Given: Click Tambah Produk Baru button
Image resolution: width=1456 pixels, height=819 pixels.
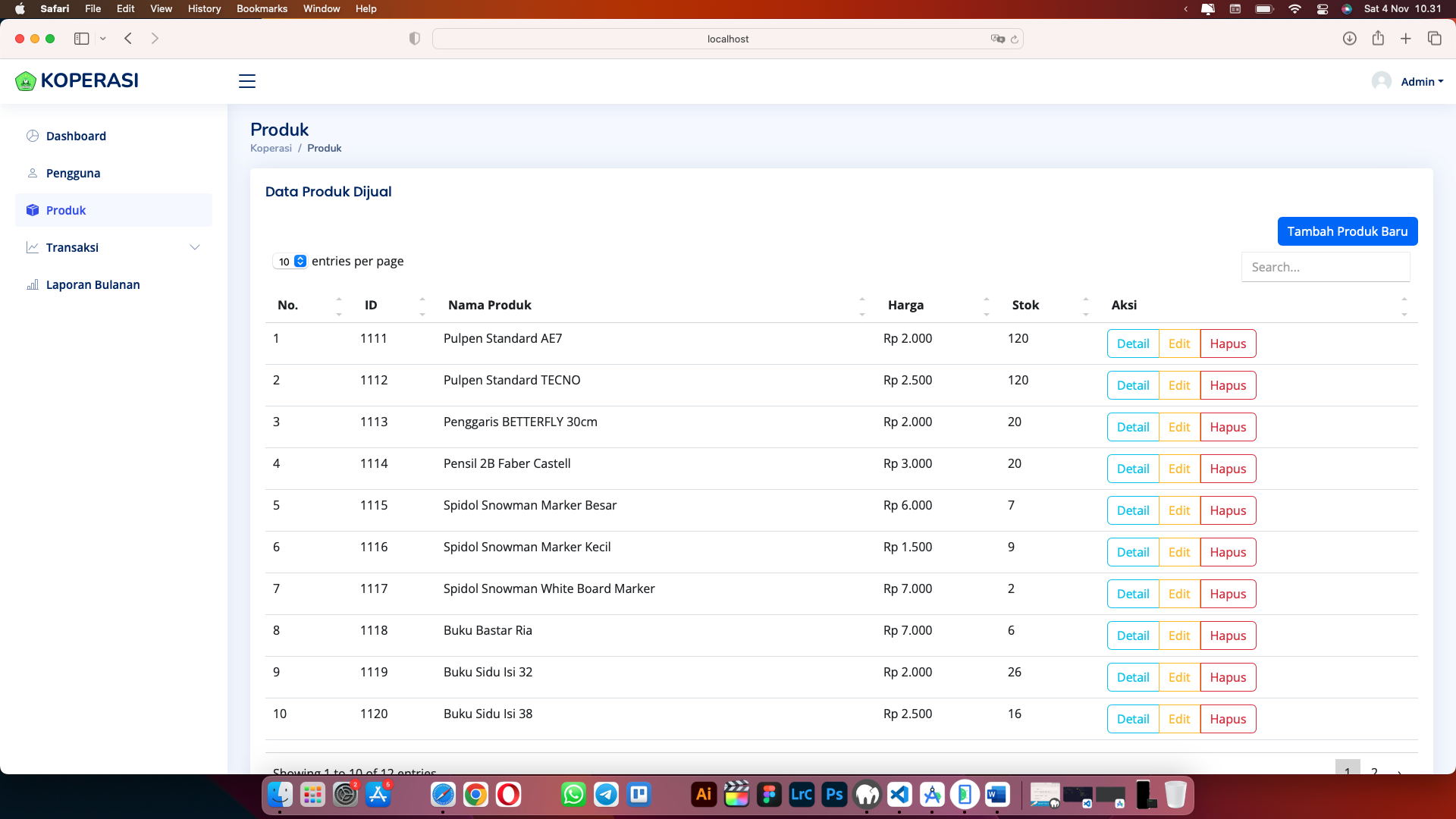Looking at the screenshot, I should [x=1347, y=231].
